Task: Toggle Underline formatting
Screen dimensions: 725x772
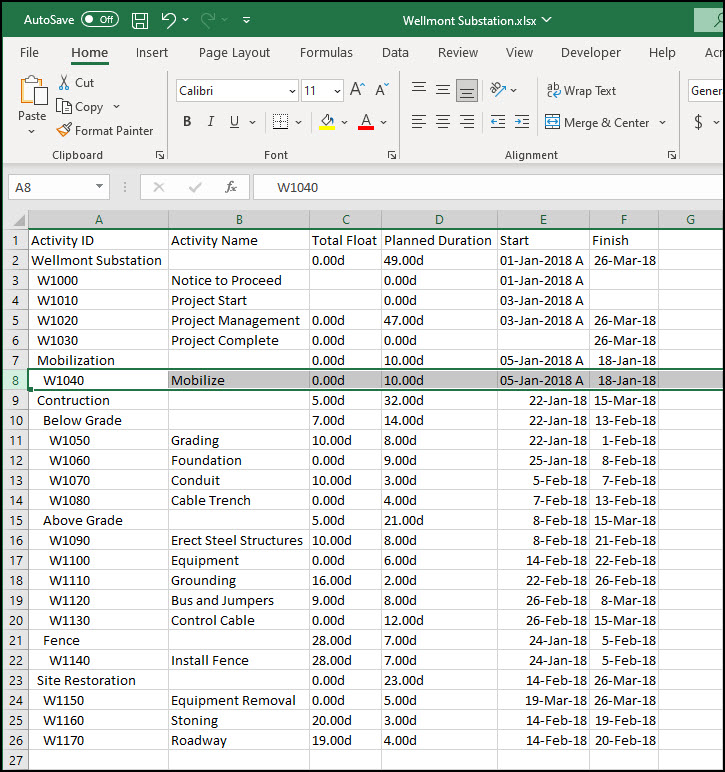Action: click(x=234, y=122)
